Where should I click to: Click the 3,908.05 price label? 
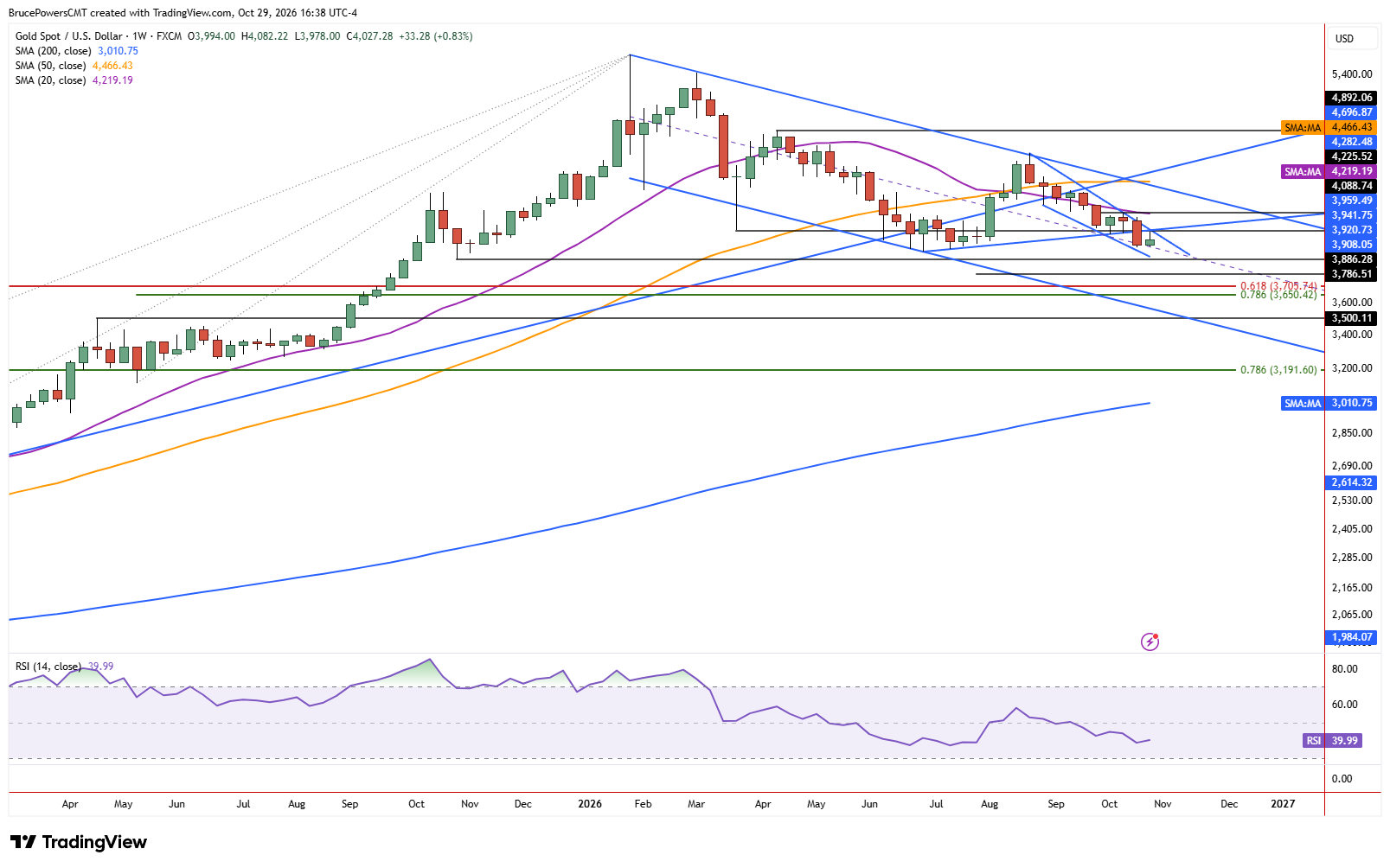1351,246
